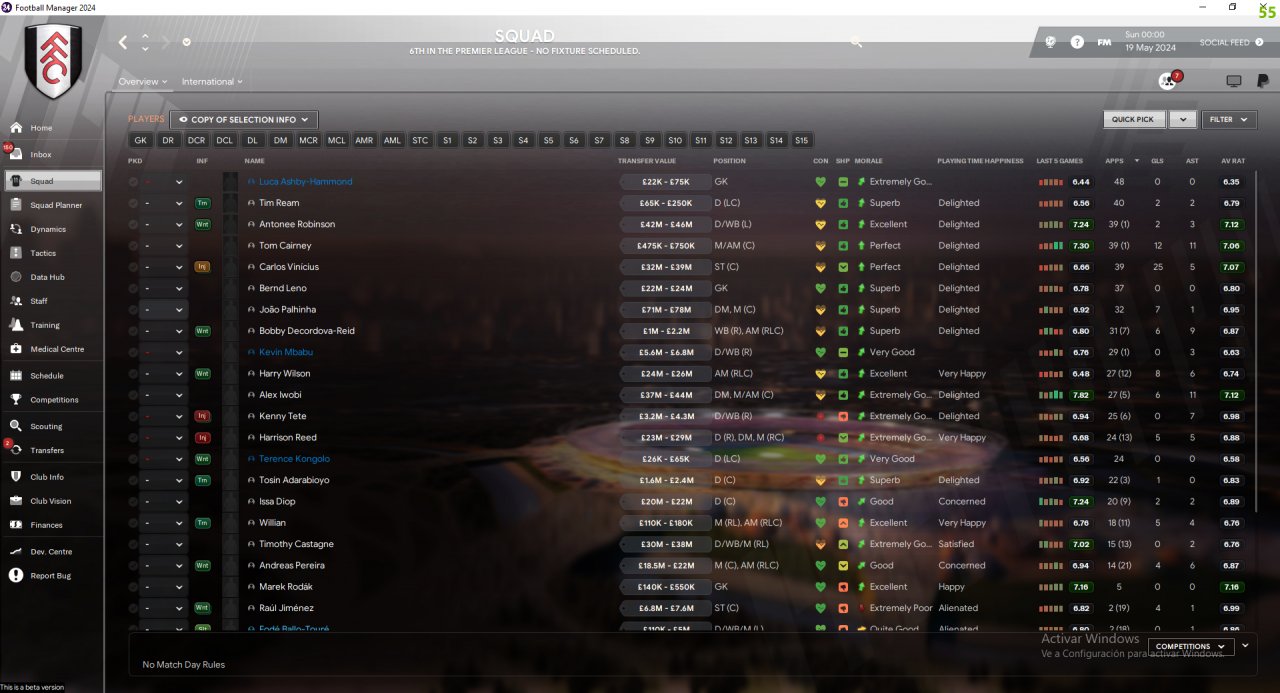The height and width of the screenshot is (693, 1280).
Task: Toggle selection circle for Issa Diop
Action: (133, 502)
